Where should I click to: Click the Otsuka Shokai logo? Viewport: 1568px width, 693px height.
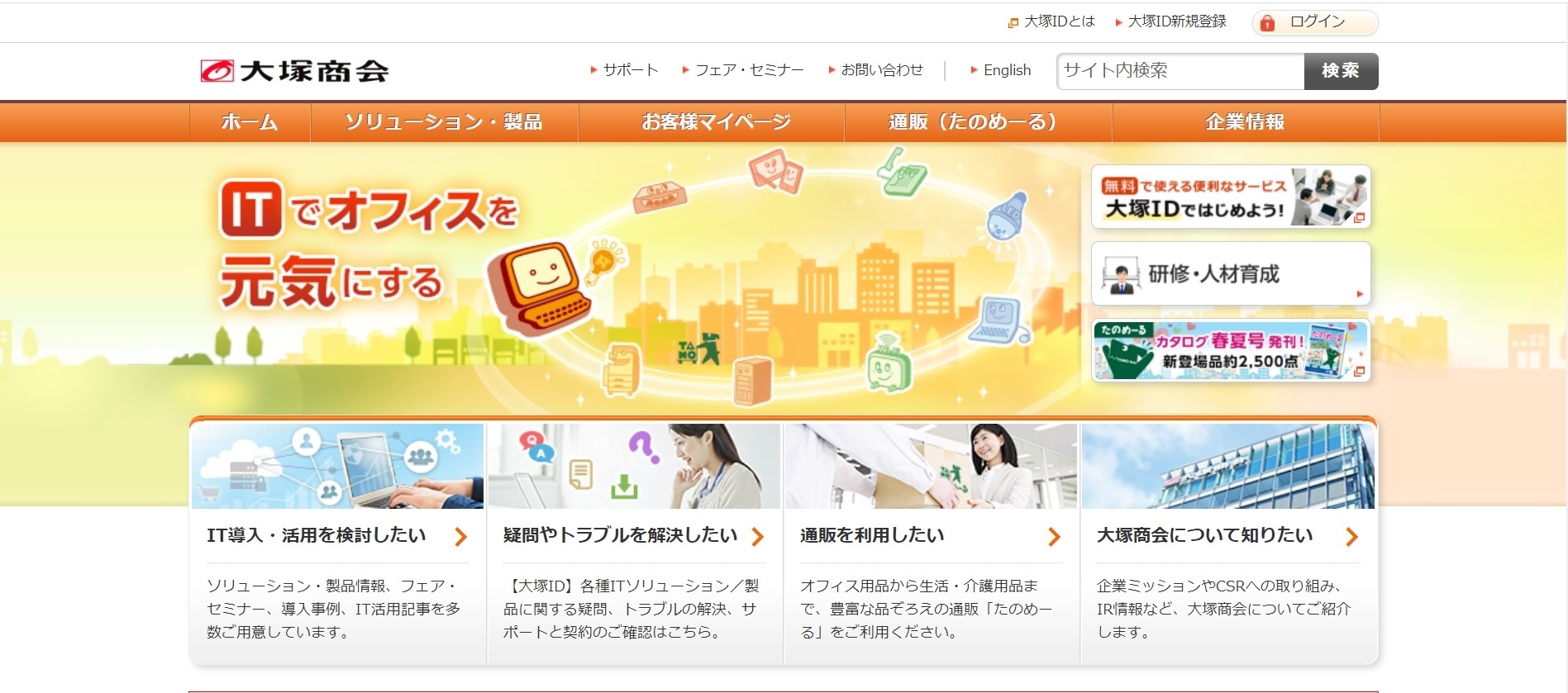294,71
